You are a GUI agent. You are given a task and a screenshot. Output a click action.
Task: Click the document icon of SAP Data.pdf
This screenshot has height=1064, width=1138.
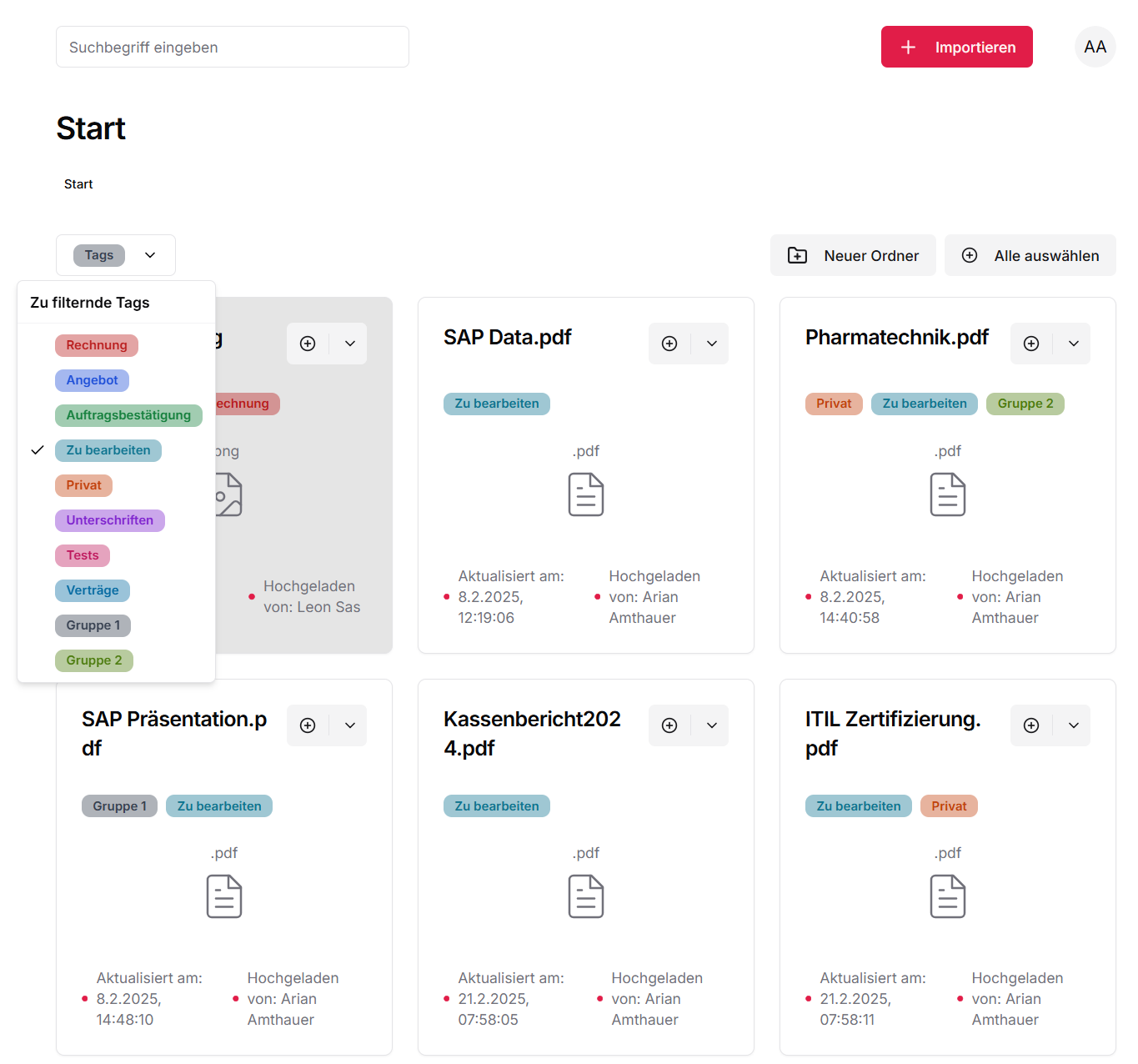click(x=586, y=494)
